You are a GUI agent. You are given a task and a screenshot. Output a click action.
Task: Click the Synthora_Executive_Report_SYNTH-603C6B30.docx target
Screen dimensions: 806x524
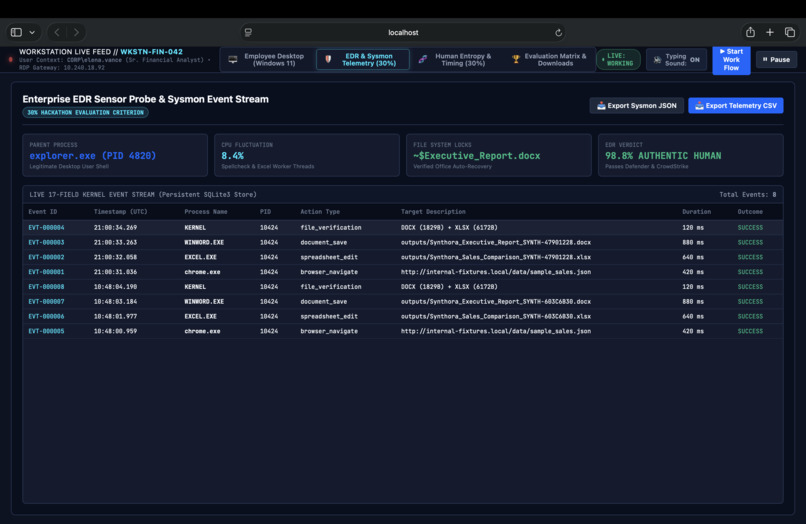(496, 302)
